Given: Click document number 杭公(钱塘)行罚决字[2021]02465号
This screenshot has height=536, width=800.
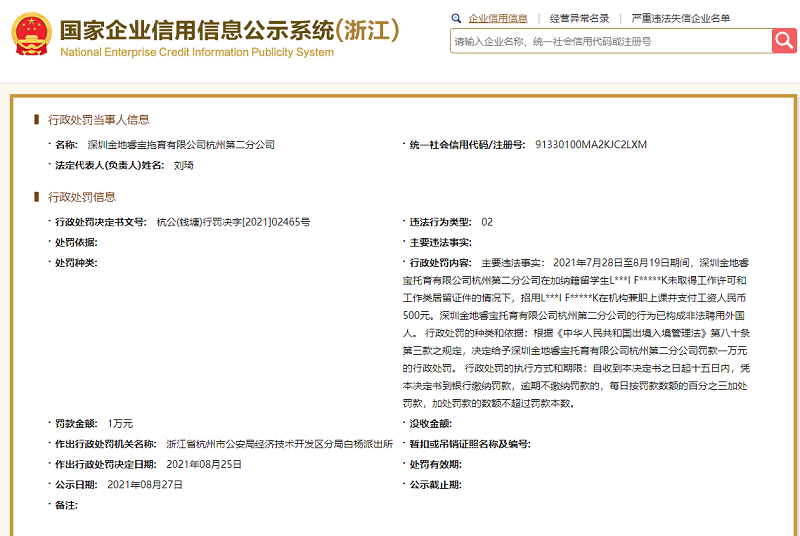Looking at the screenshot, I should point(233,222).
